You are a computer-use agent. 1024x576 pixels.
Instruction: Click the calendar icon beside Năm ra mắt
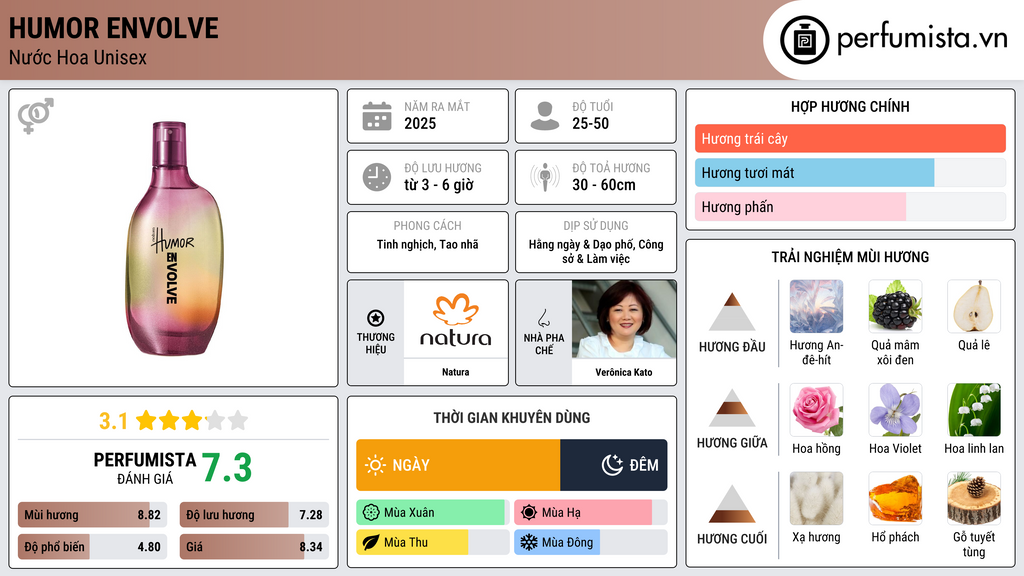(377, 116)
